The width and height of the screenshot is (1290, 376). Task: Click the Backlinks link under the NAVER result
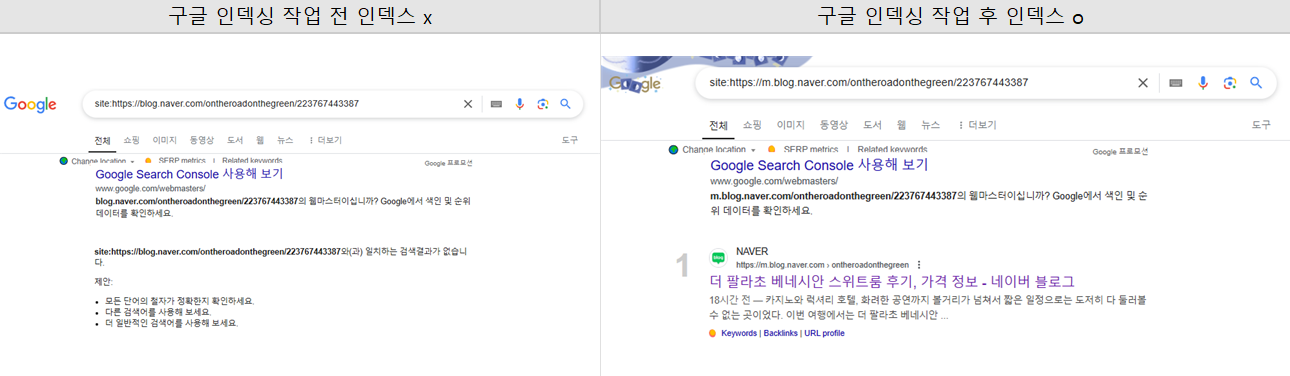coord(780,333)
